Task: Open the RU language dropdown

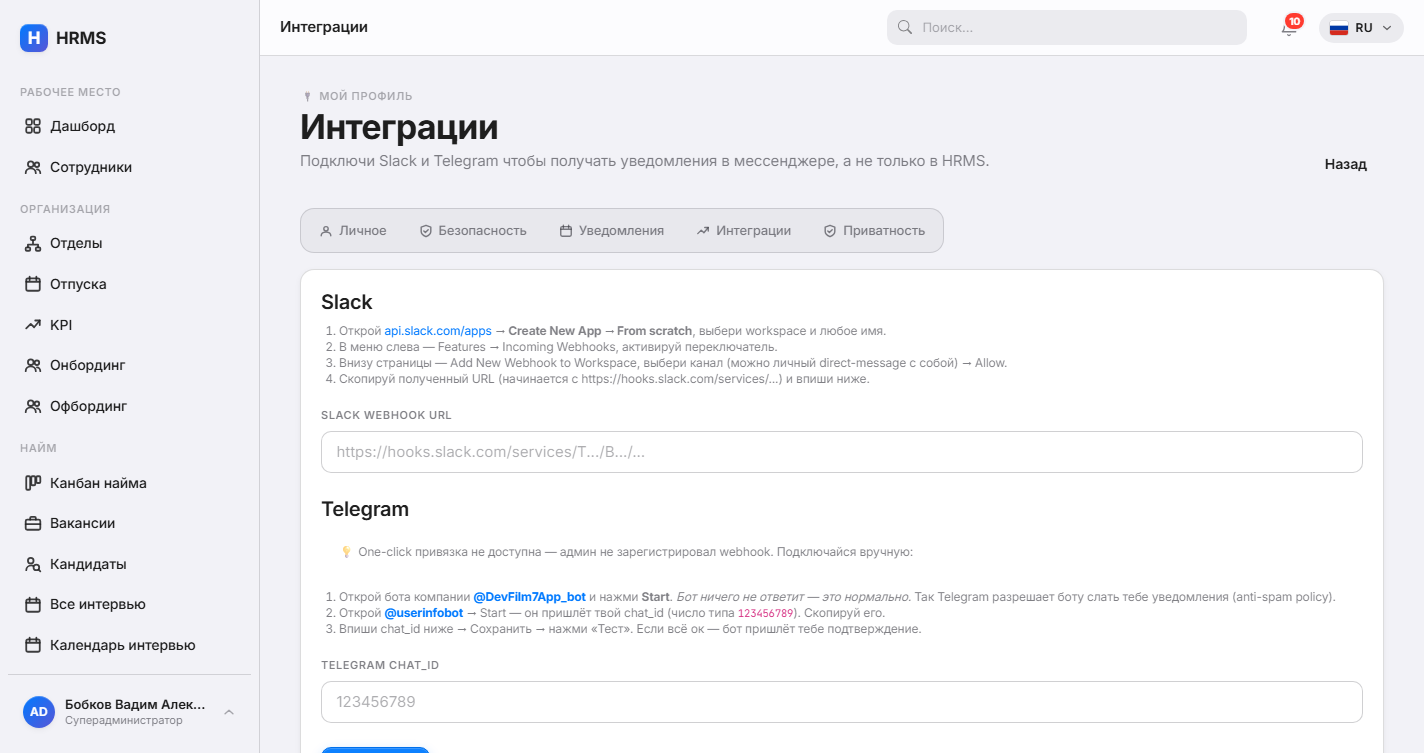Action: click(x=1361, y=28)
